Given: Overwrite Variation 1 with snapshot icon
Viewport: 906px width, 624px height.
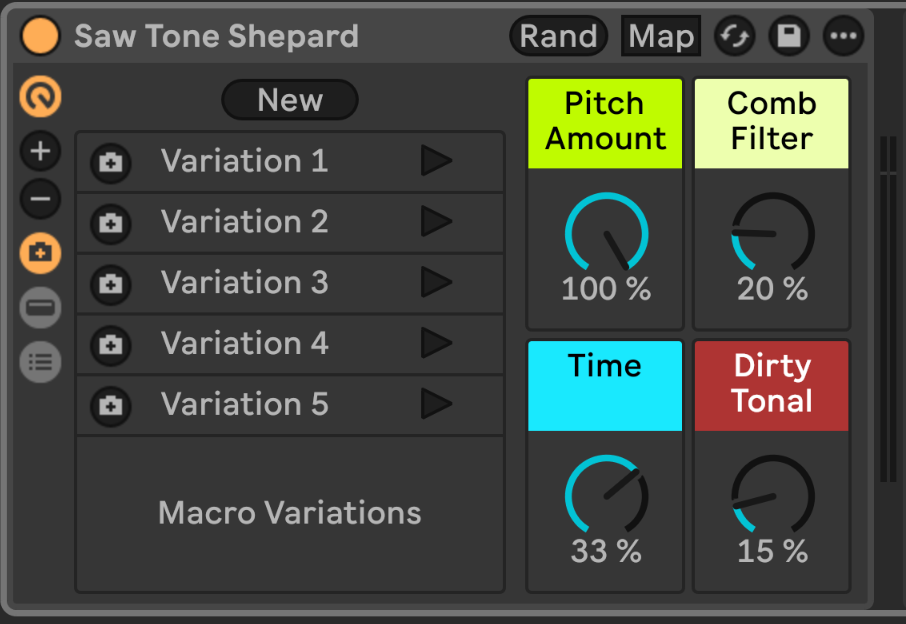Looking at the screenshot, I should tap(111, 163).
